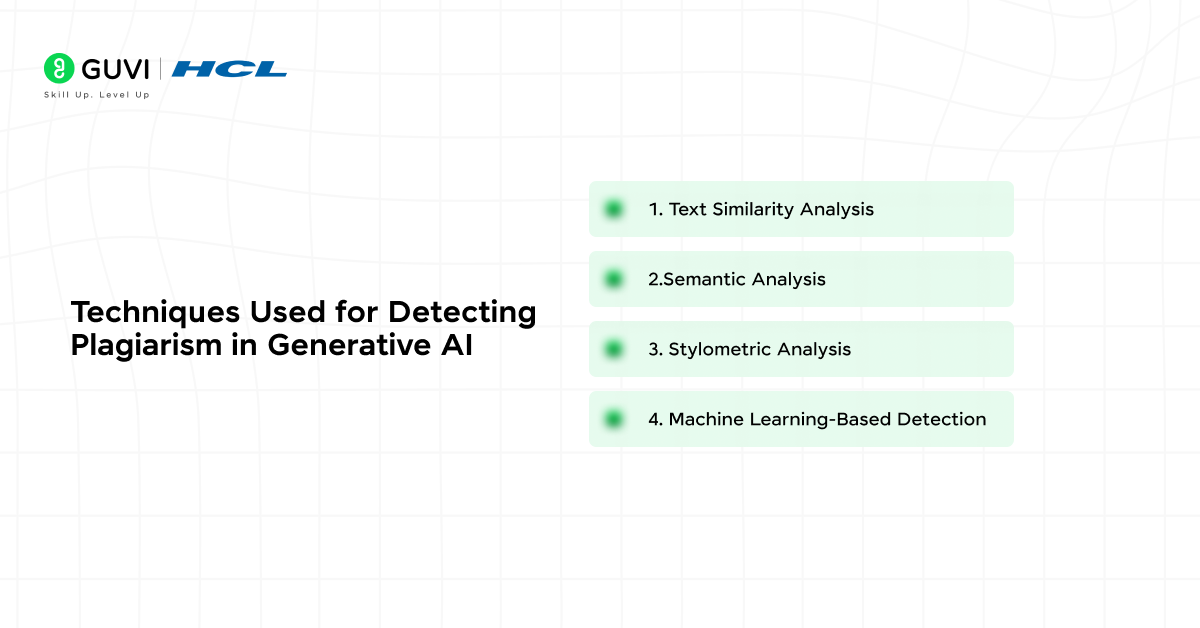Open the Semantic Analysis label
The height and width of the screenshot is (628, 1200).
[x=737, y=279]
